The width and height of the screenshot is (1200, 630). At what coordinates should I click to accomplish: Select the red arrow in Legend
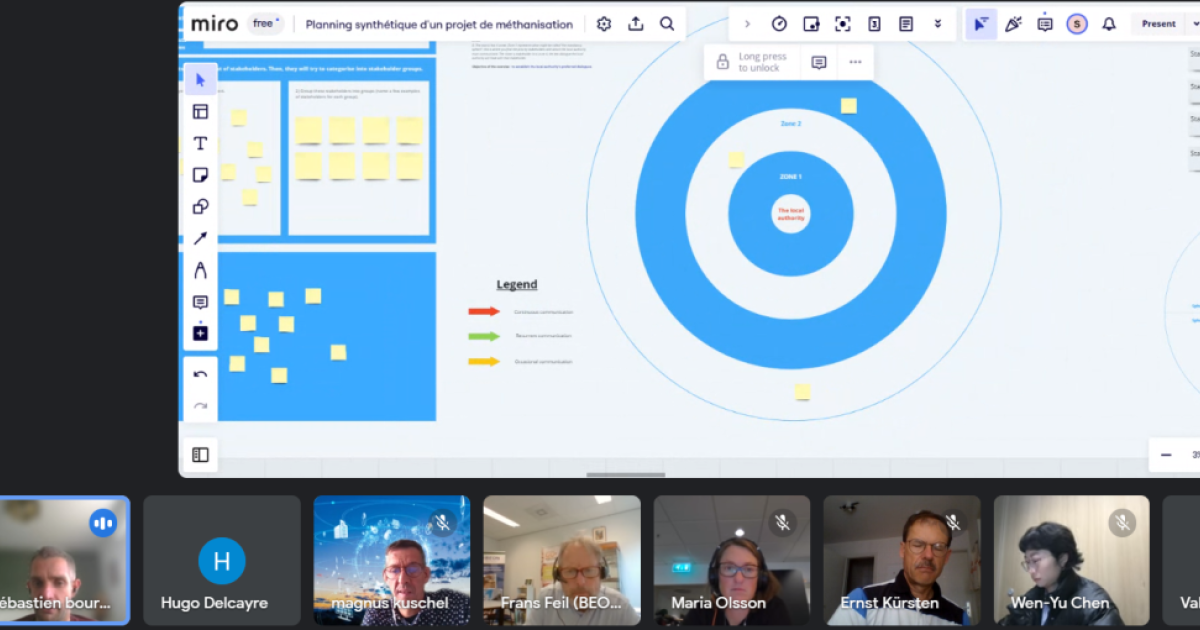coord(484,312)
